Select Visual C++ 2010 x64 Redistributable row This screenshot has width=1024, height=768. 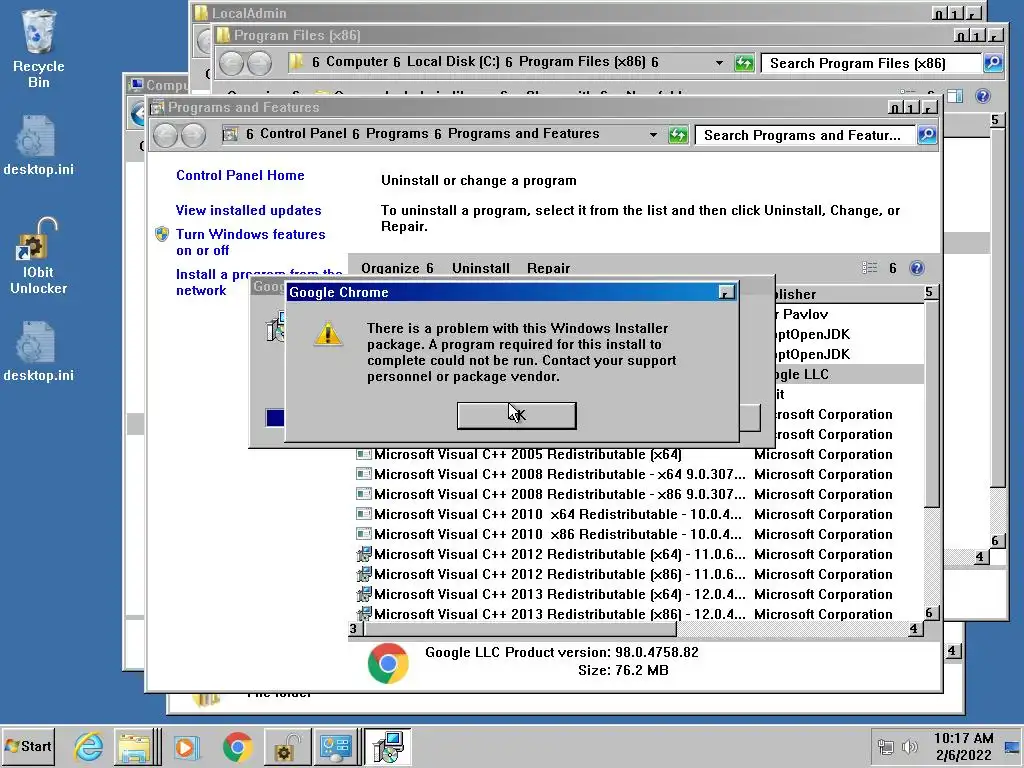[x=640, y=515]
